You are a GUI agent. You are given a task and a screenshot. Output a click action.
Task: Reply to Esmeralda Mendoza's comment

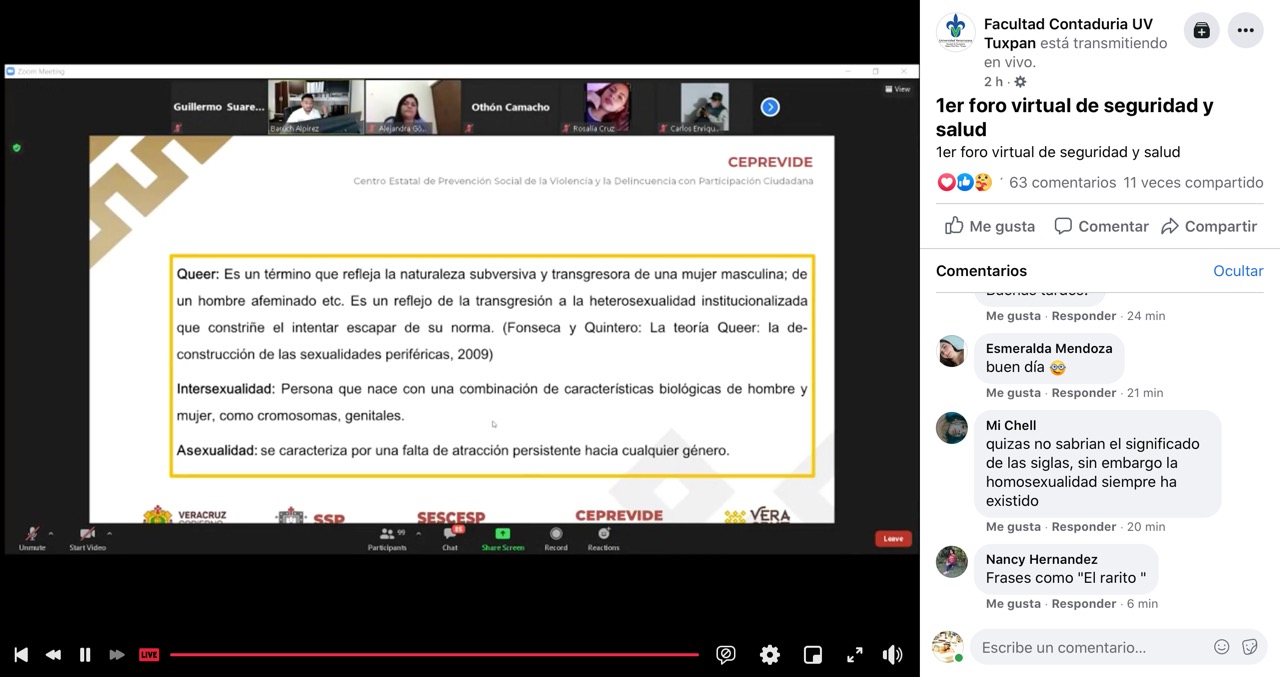tap(1083, 393)
